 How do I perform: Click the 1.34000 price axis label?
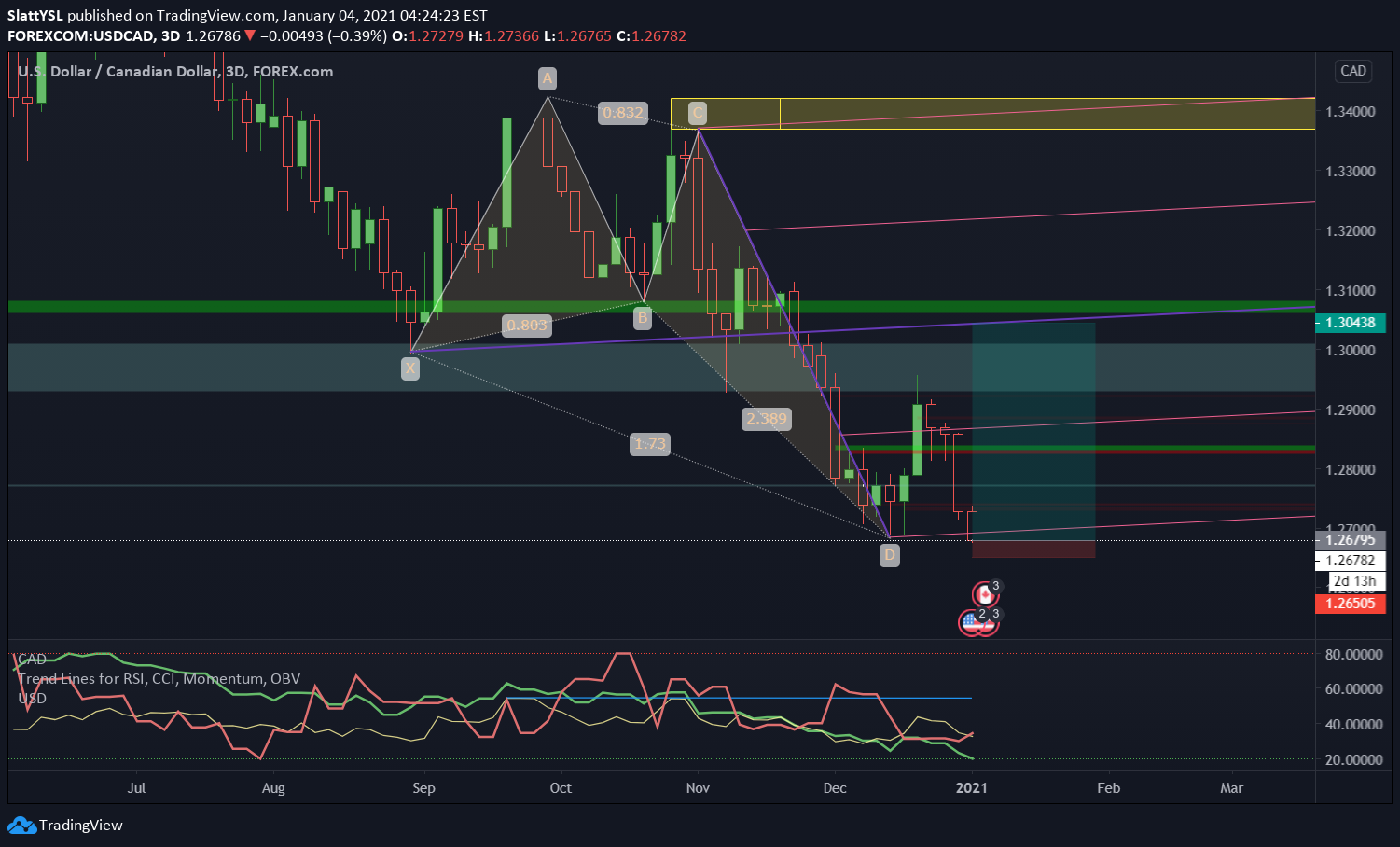pyautogui.click(x=1351, y=111)
